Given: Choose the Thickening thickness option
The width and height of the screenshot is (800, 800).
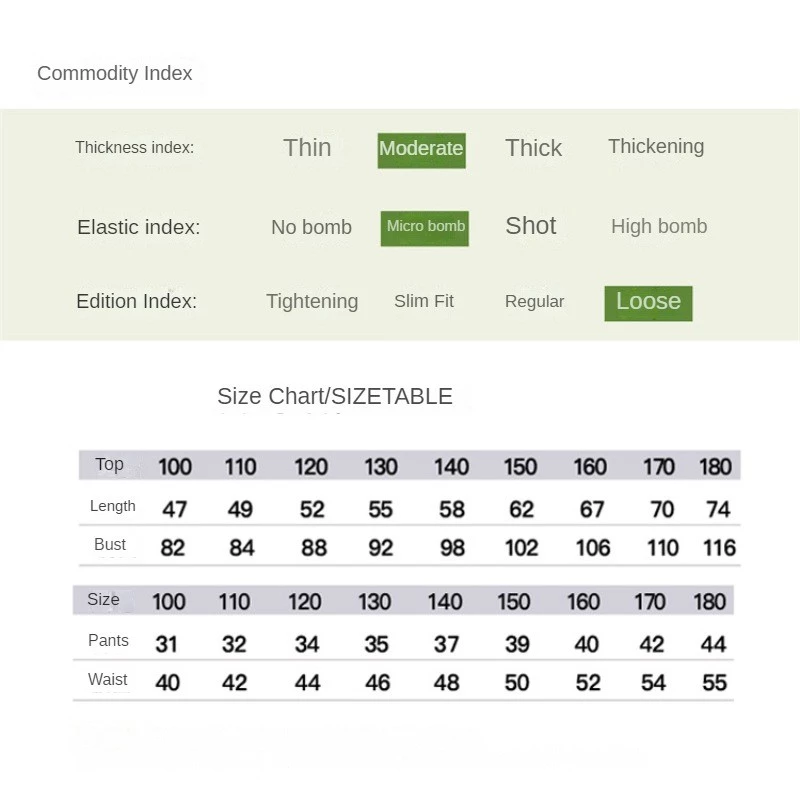Looking at the screenshot, I should (656, 146).
